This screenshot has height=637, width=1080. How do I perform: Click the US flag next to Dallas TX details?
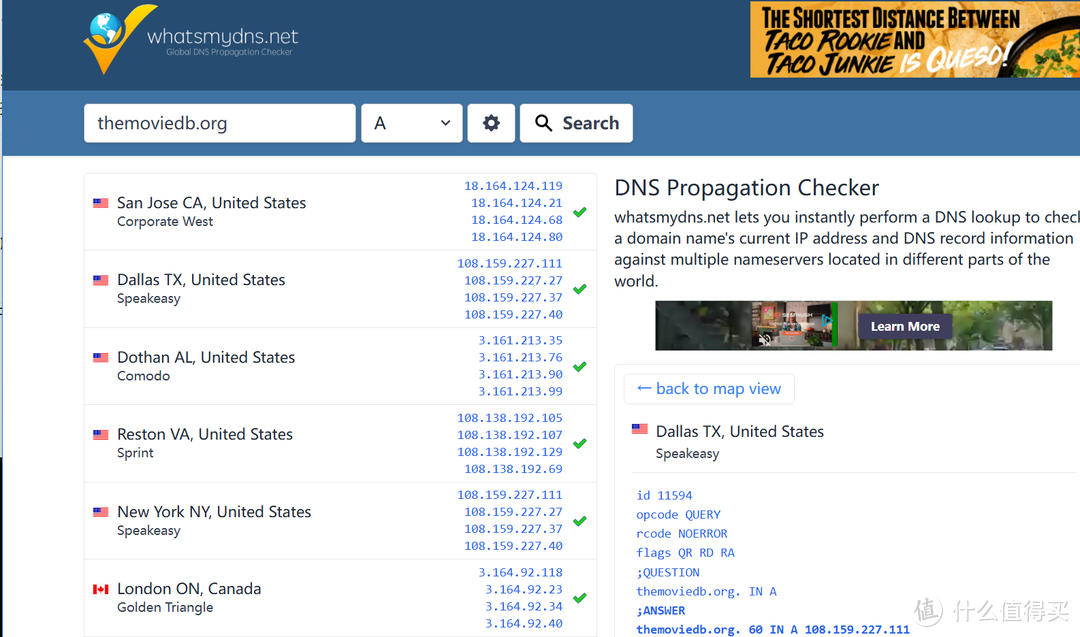pyautogui.click(x=640, y=428)
